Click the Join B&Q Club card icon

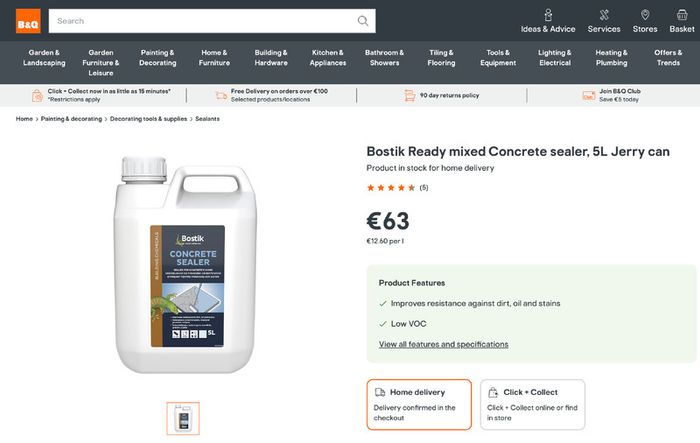(588, 96)
